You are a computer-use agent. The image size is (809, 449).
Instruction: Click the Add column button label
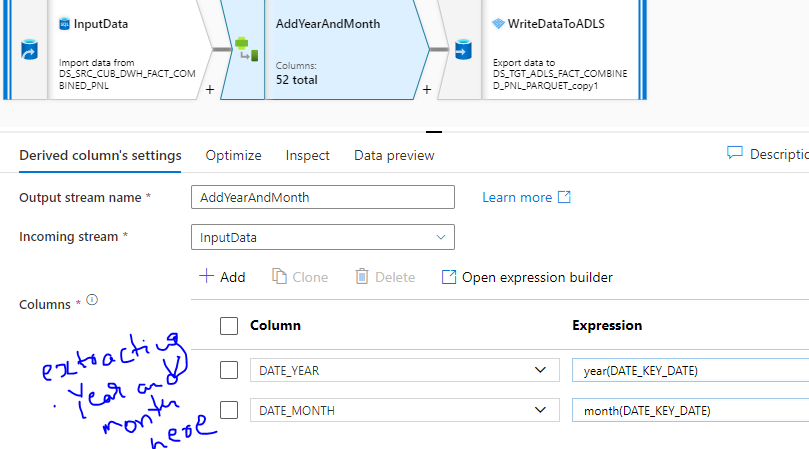click(233, 277)
